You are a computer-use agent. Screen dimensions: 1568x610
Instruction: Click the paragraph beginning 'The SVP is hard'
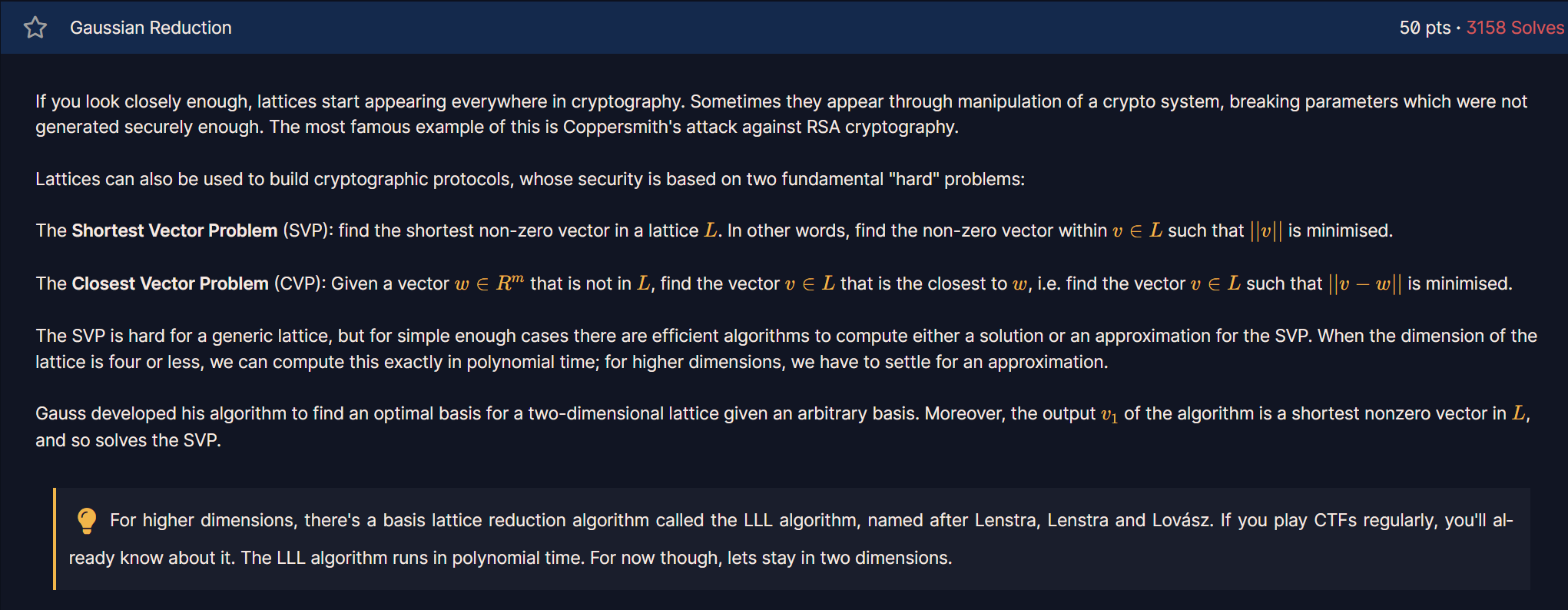click(x=786, y=349)
